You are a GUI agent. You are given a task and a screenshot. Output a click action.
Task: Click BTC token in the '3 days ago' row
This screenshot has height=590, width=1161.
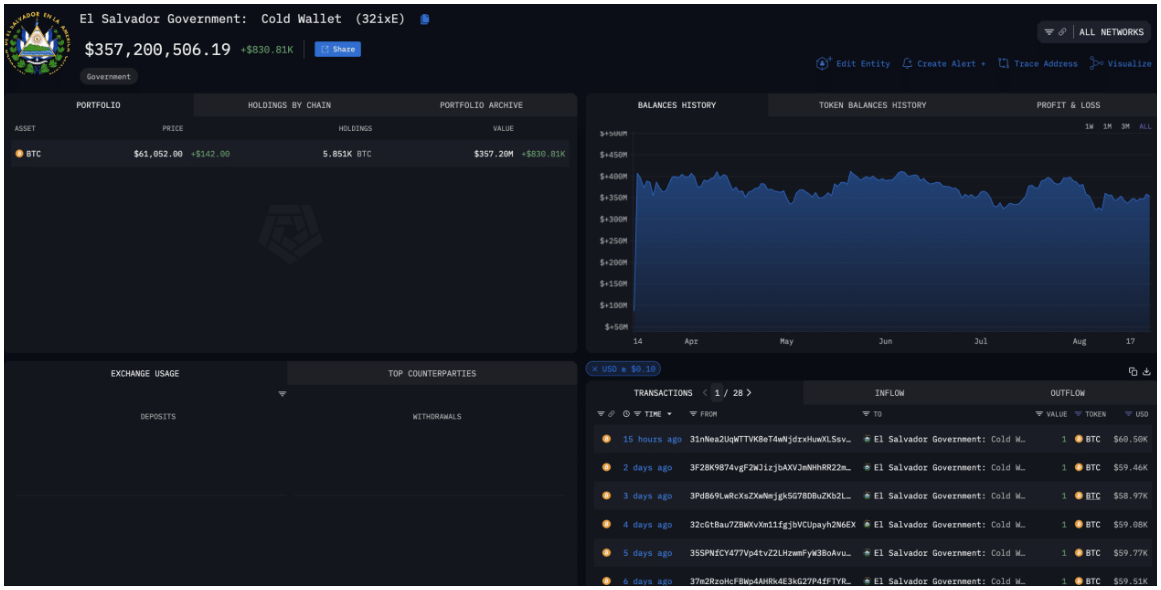[x=1093, y=496]
